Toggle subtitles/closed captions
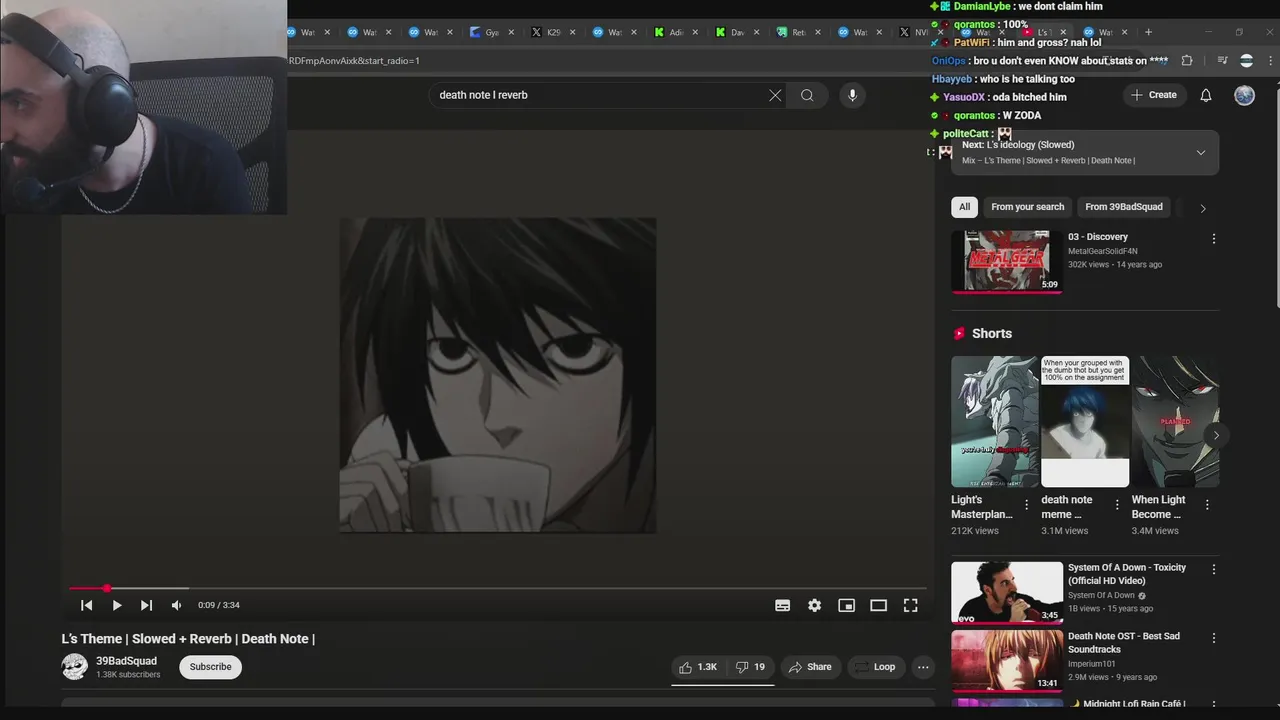This screenshot has width=1280, height=720. 783,605
